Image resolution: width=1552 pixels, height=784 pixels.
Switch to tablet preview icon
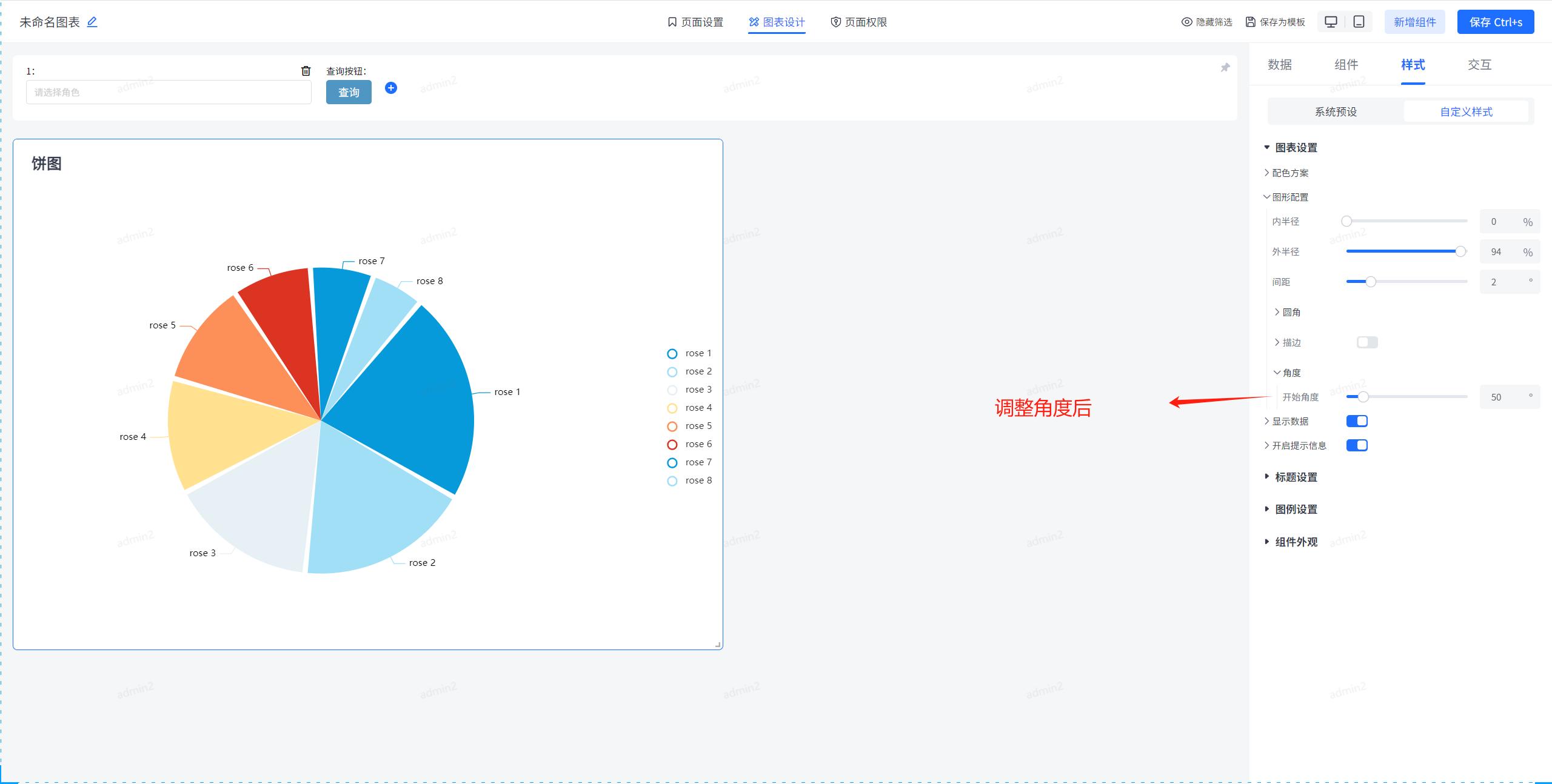(x=1359, y=22)
